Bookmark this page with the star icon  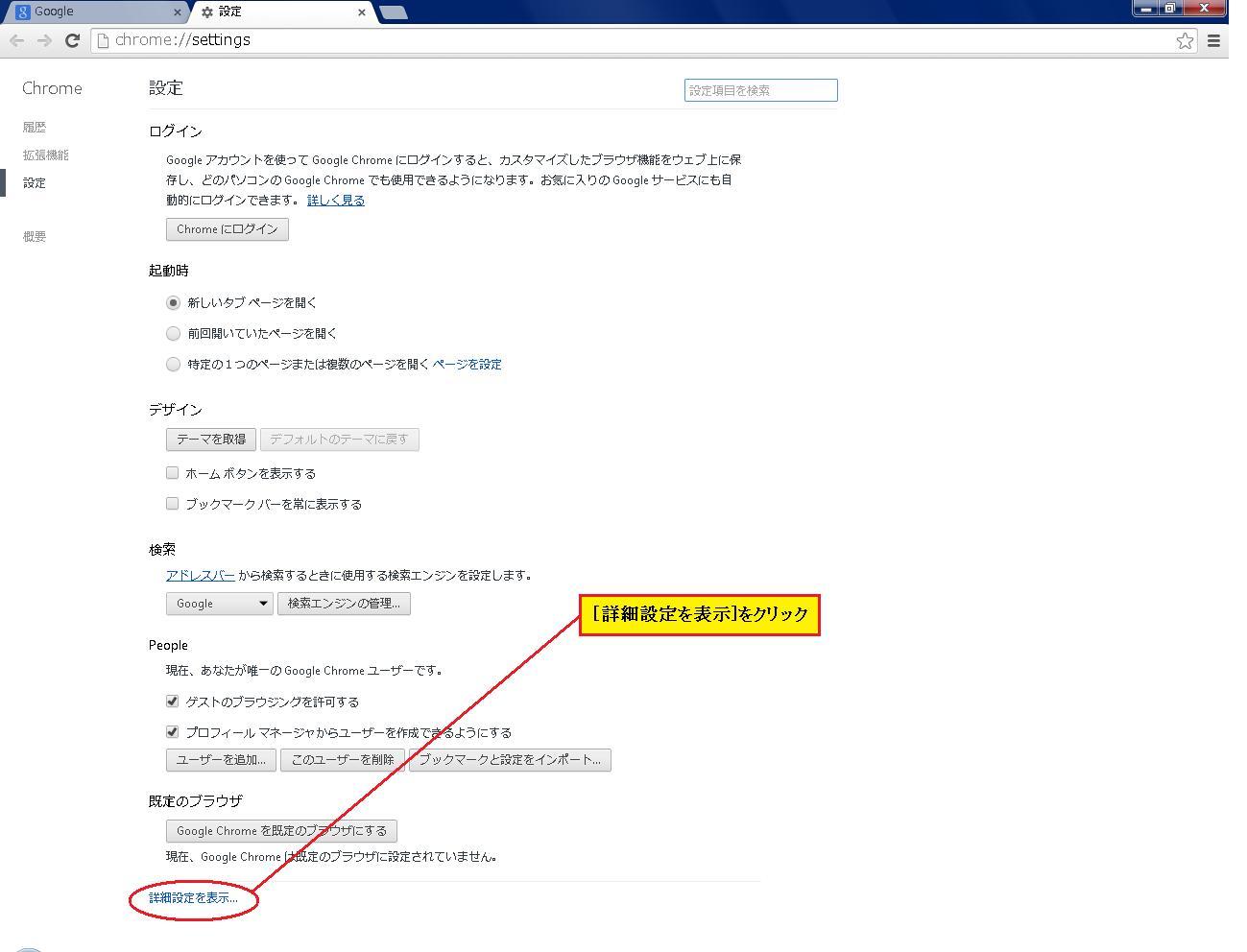(x=1185, y=40)
